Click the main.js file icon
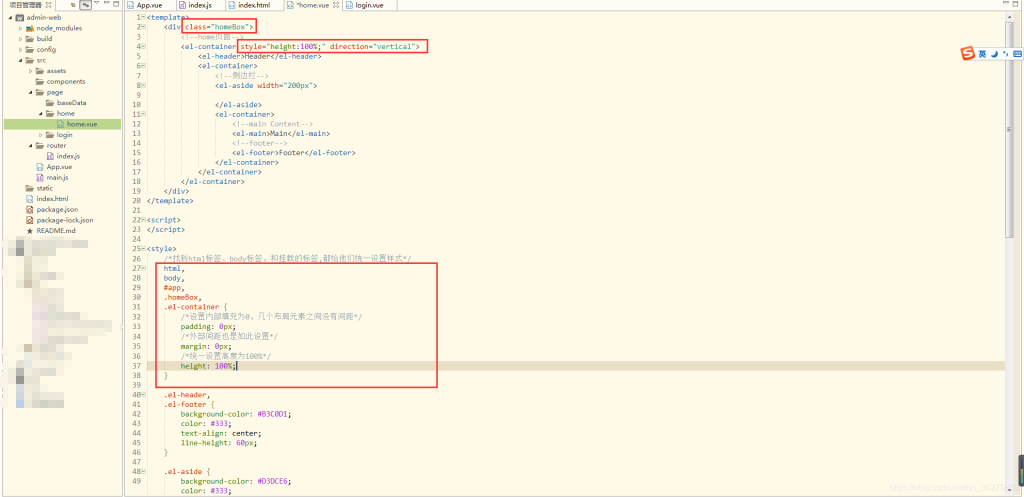This screenshot has width=1024, height=497. tap(39, 177)
